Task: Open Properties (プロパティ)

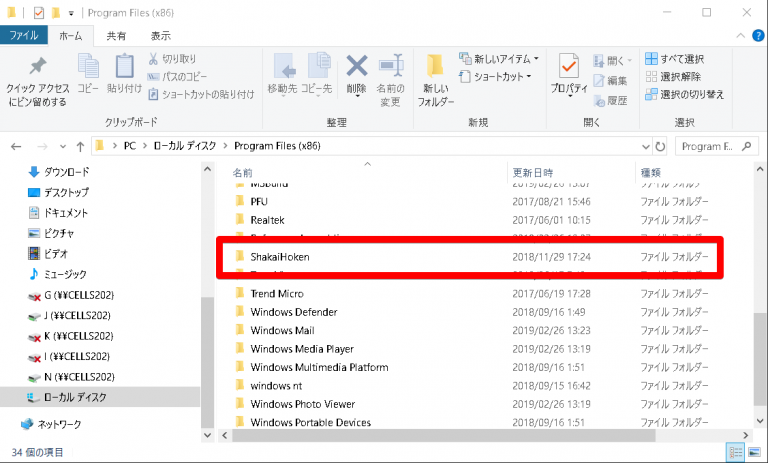Action: [569, 74]
